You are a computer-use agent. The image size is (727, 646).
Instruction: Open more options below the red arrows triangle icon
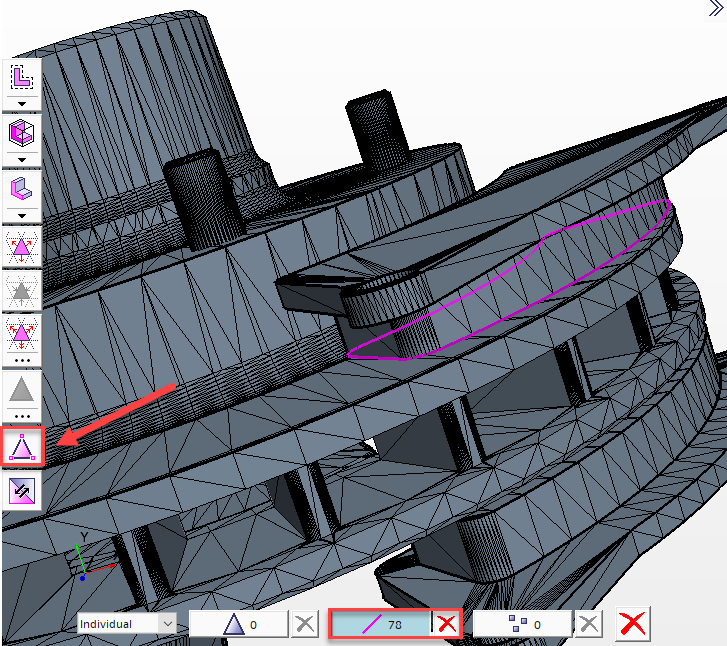coord(22,360)
